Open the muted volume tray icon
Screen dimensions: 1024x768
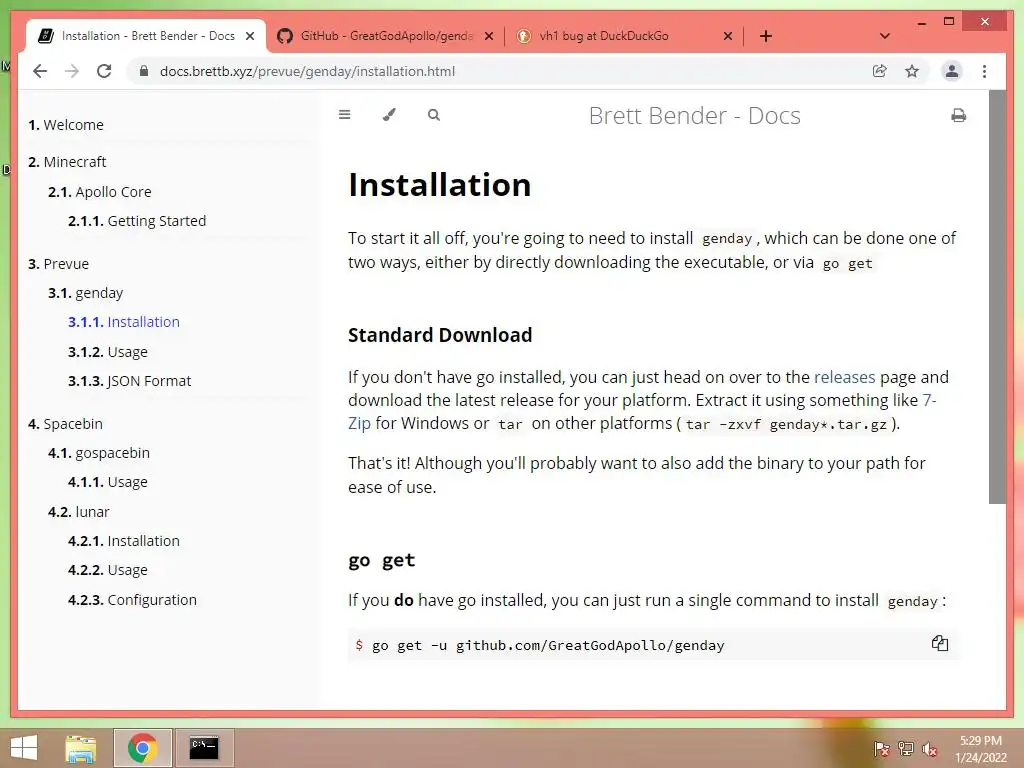pyautogui.click(x=929, y=748)
